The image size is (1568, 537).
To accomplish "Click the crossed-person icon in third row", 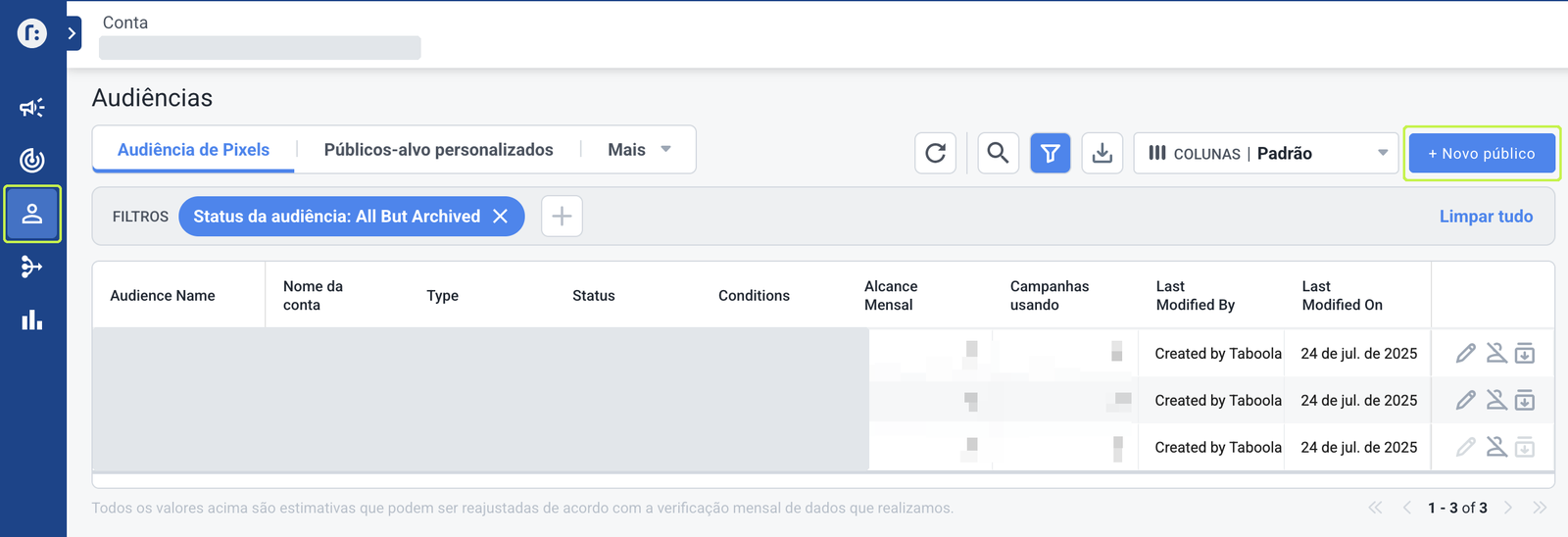I will 1496,447.
